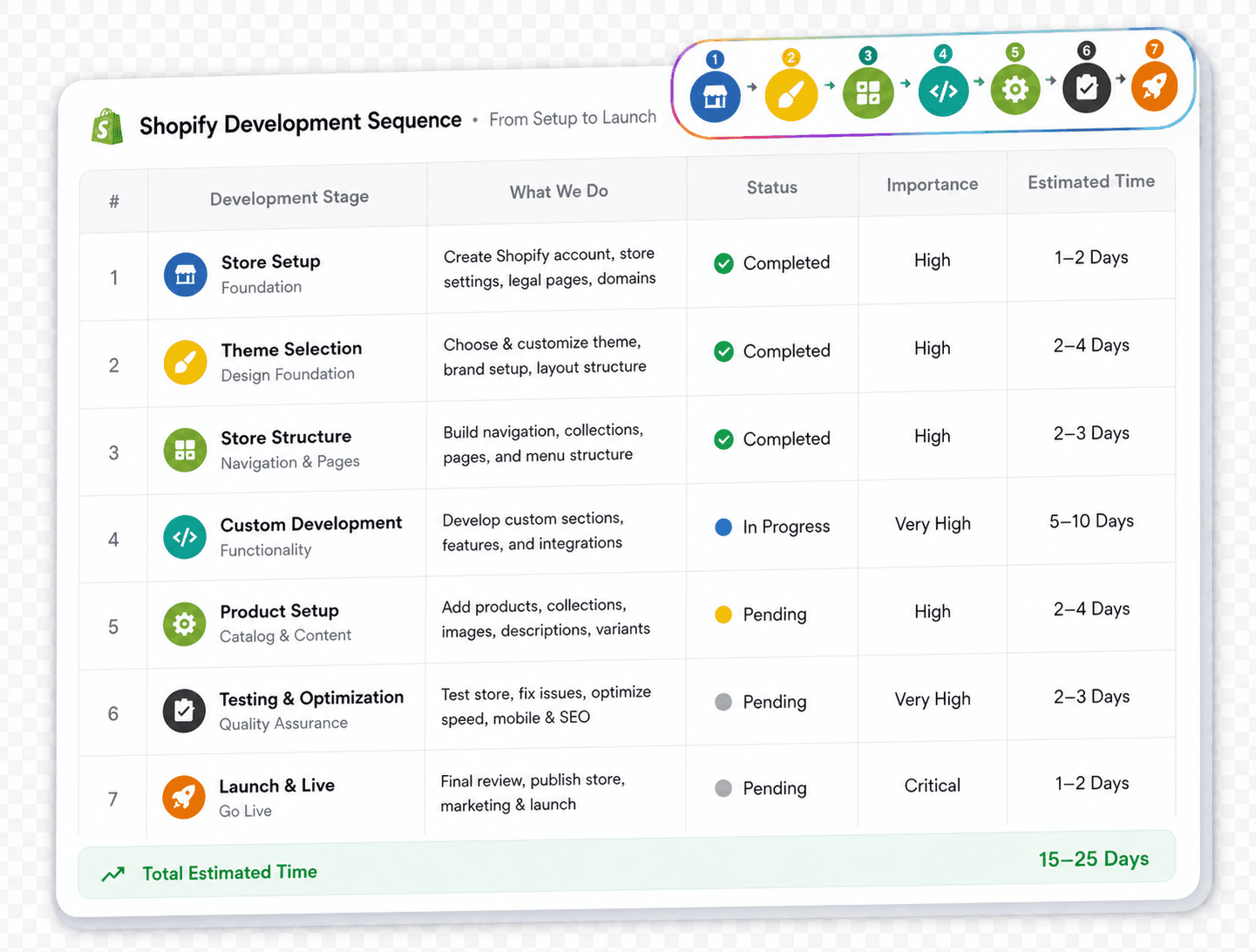Viewport: 1256px width, 952px height.
Task: Click blue In Progress status dot
Action: pyautogui.click(x=723, y=527)
